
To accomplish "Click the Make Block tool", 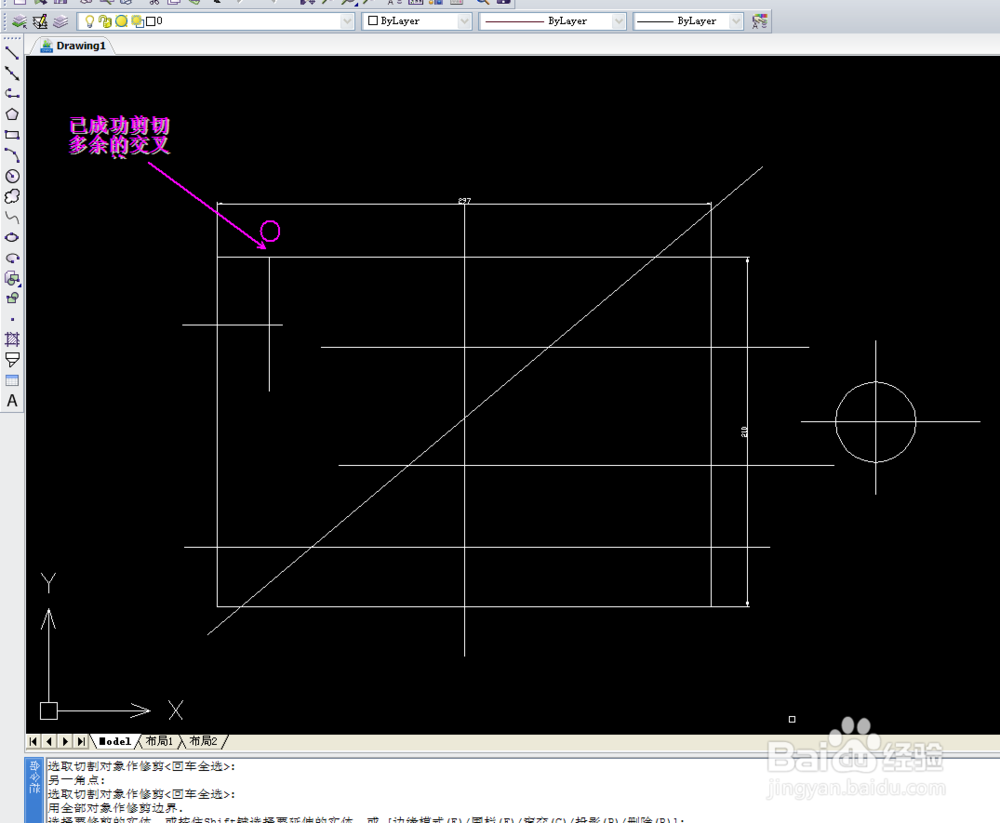I will coord(11,298).
